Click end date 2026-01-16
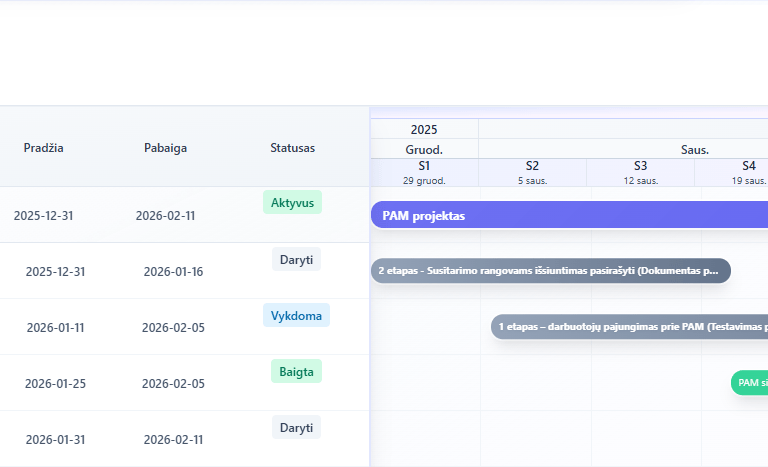 173,271
